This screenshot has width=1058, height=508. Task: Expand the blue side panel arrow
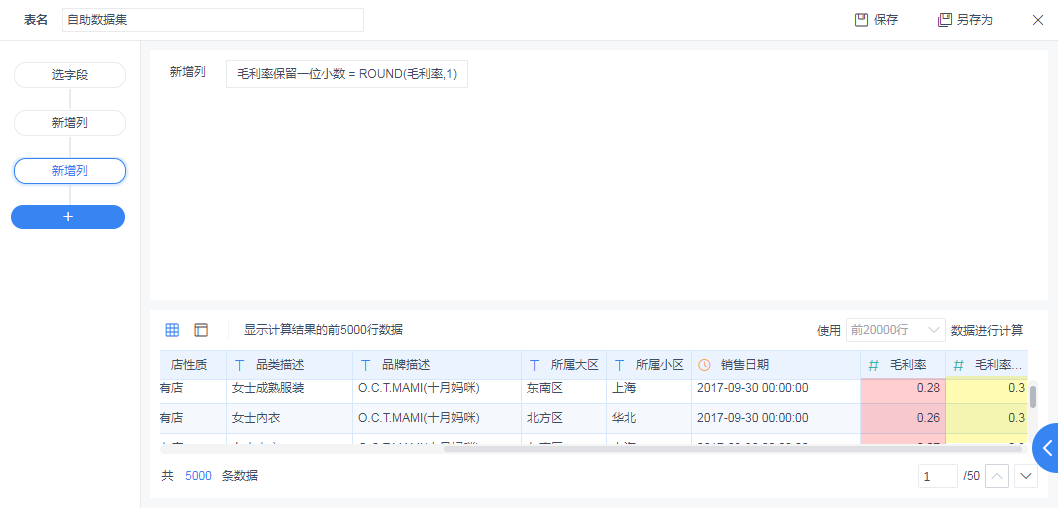[x=1047, y=447]
